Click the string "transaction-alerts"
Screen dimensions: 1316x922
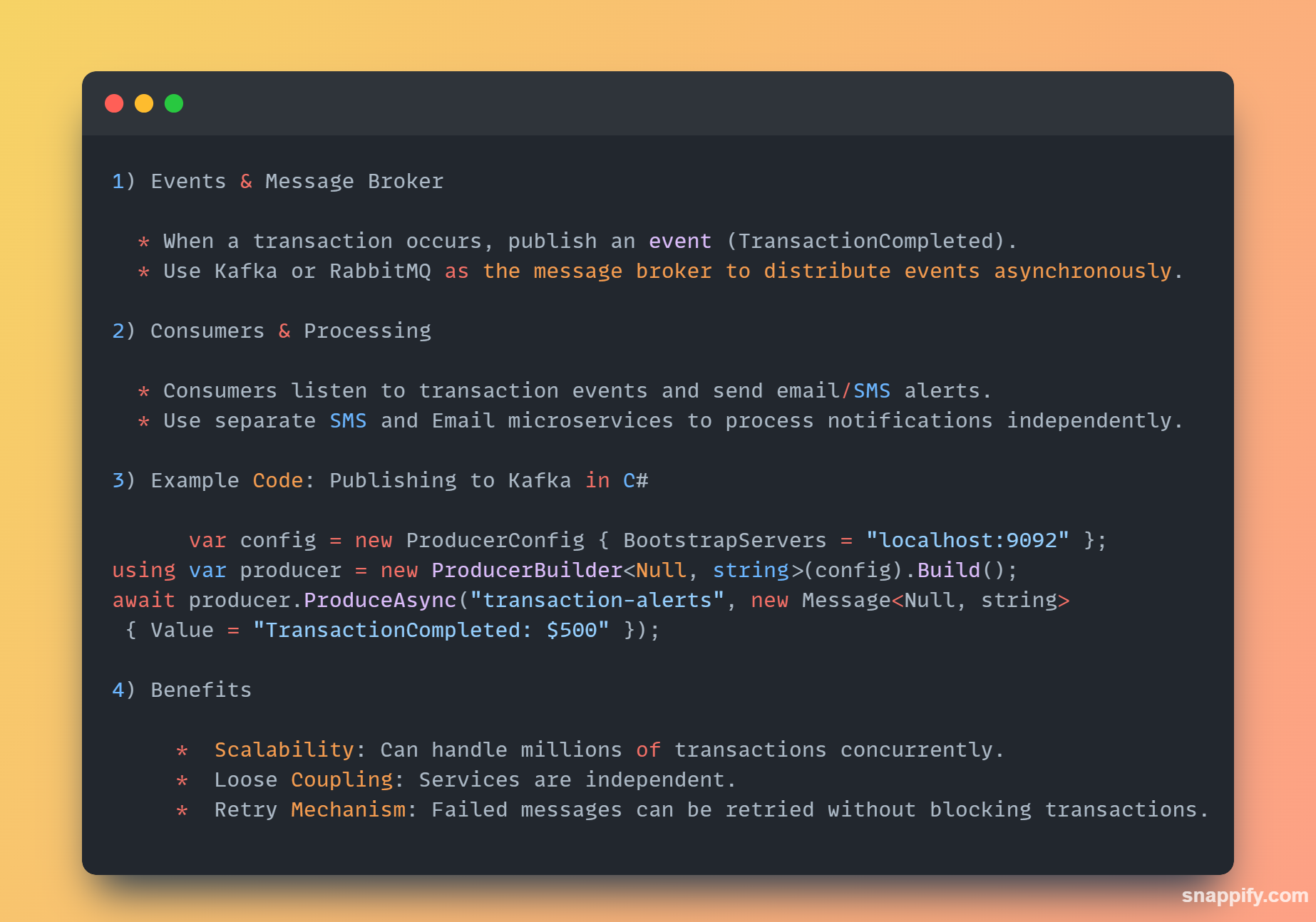point(597,600)
